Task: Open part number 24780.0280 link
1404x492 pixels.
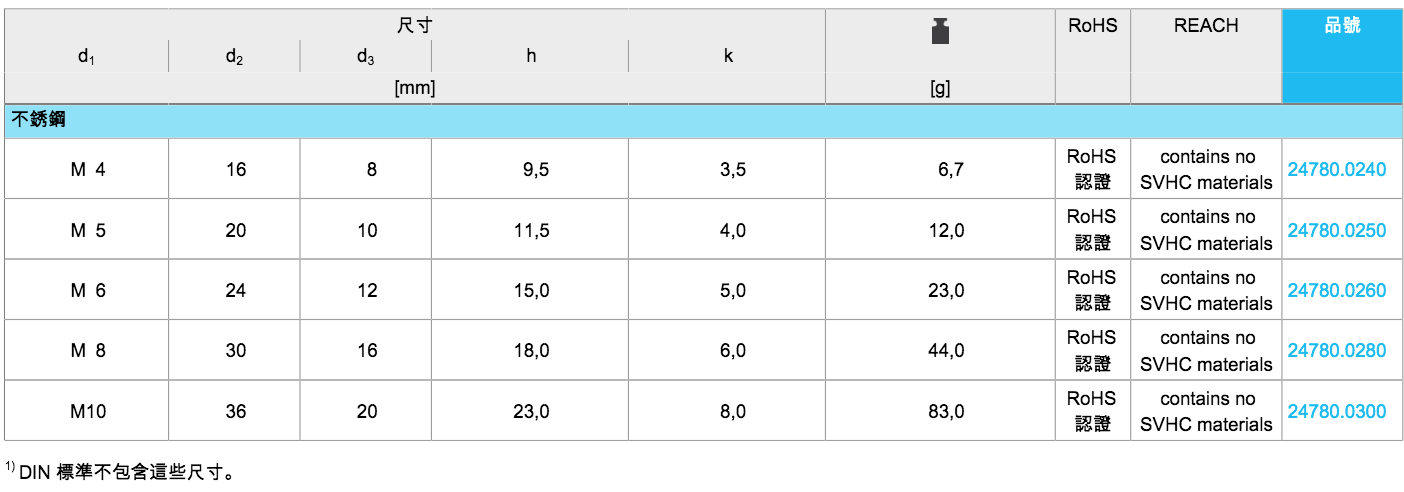Action: point(1337,351)
